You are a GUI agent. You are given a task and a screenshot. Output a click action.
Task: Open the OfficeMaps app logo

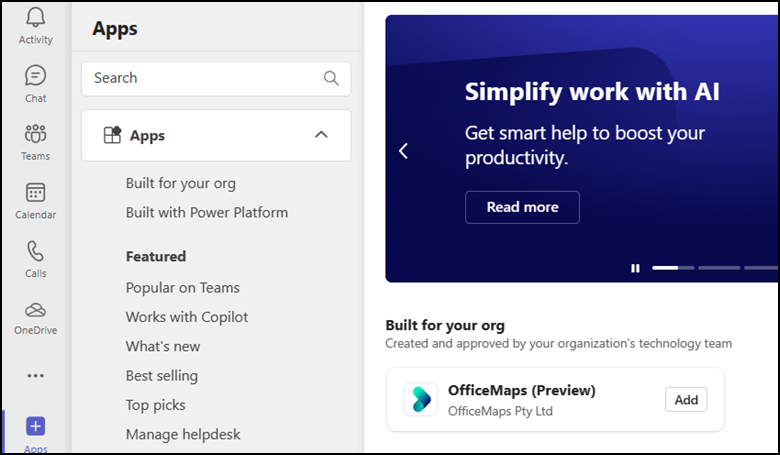click(421, 399)
